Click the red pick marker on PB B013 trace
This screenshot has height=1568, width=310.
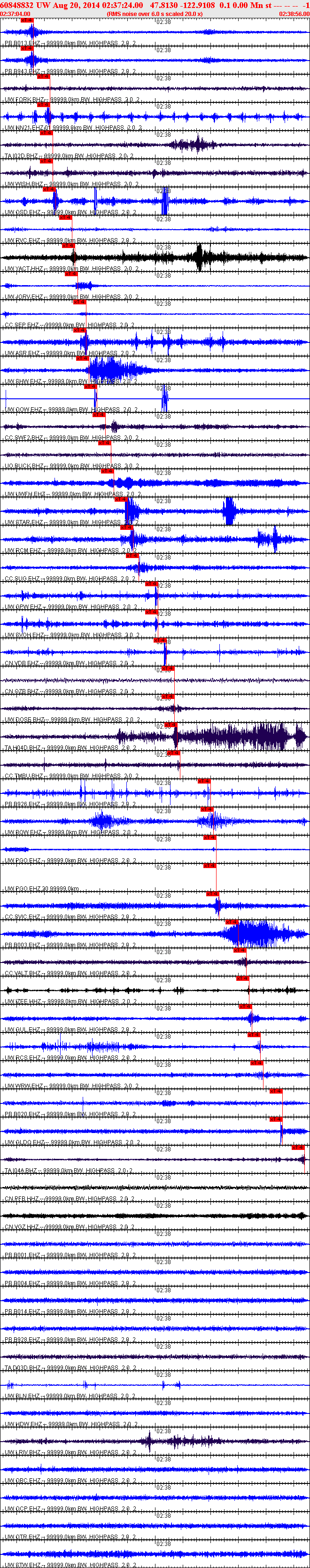pos(27,20)
